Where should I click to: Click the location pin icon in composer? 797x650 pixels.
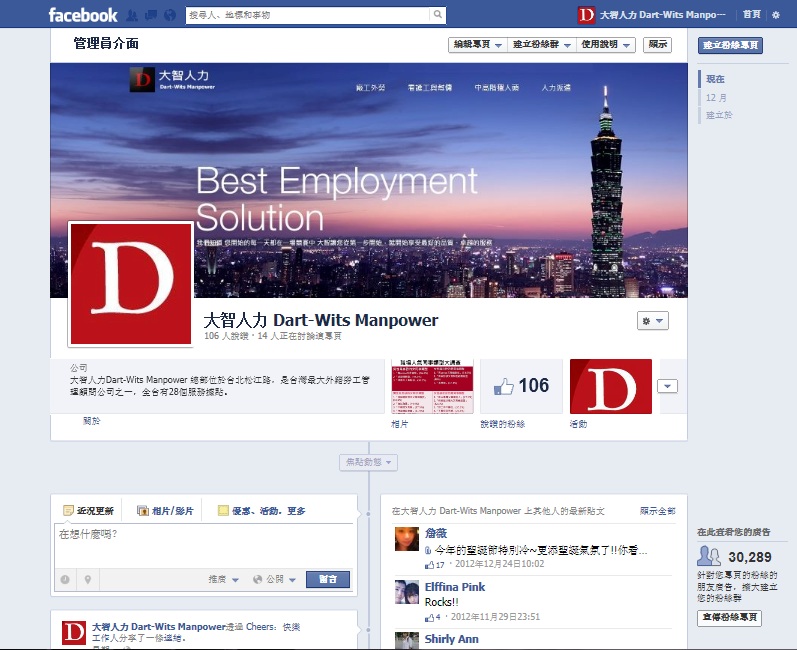pyautogui.click(x=88, y=579)
